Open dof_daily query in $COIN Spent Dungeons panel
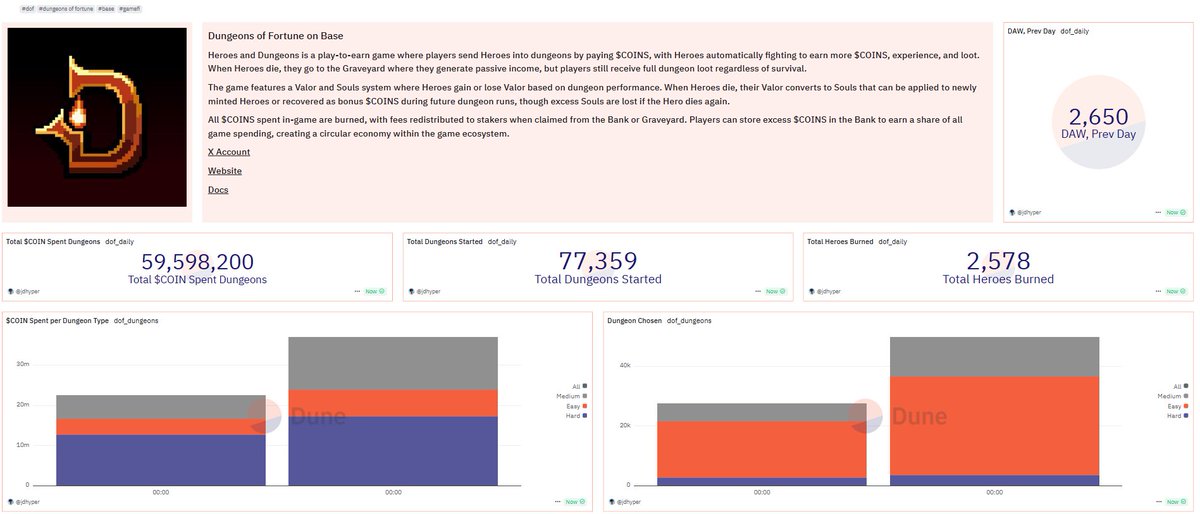 click(120, 241)
